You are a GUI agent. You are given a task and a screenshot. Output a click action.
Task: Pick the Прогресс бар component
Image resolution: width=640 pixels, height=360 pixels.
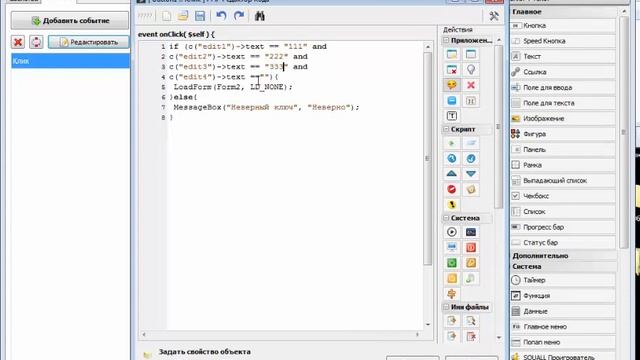click(563, 227)
